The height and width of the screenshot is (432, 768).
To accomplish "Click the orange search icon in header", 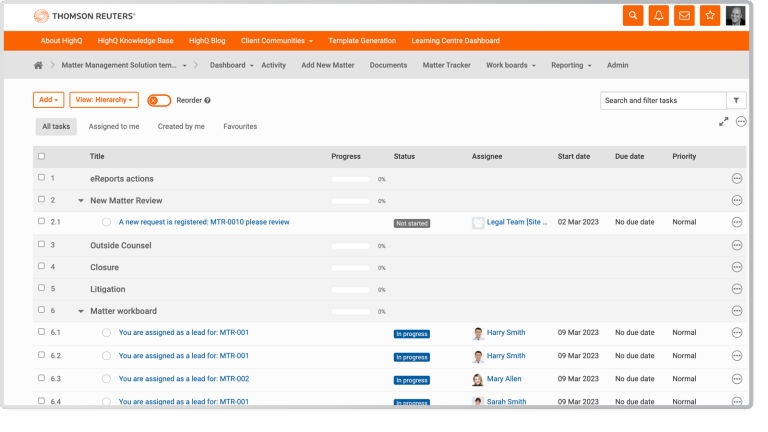I will click(633, 16).
